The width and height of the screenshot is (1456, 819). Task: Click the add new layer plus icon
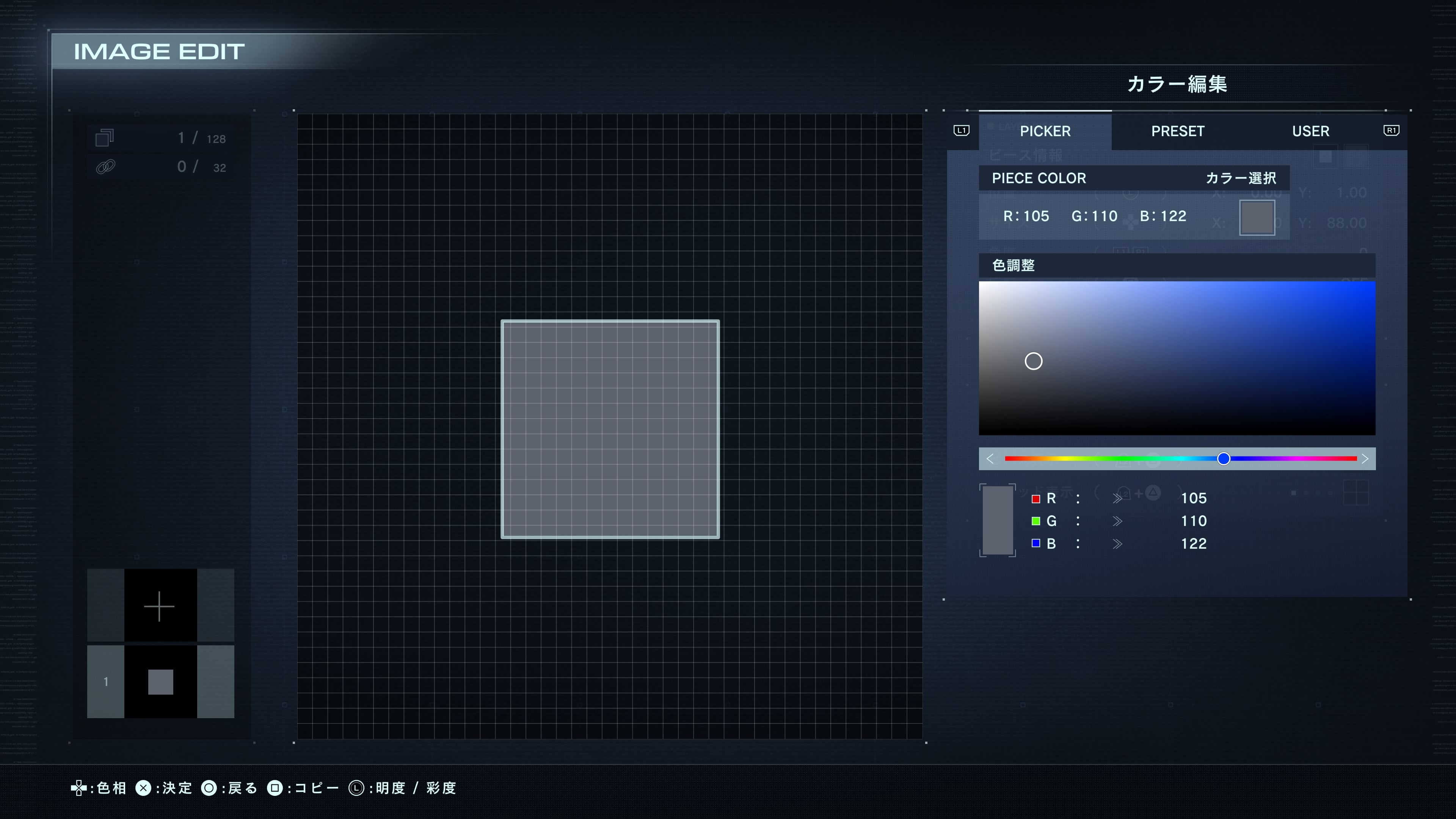(x=160, y=606)
